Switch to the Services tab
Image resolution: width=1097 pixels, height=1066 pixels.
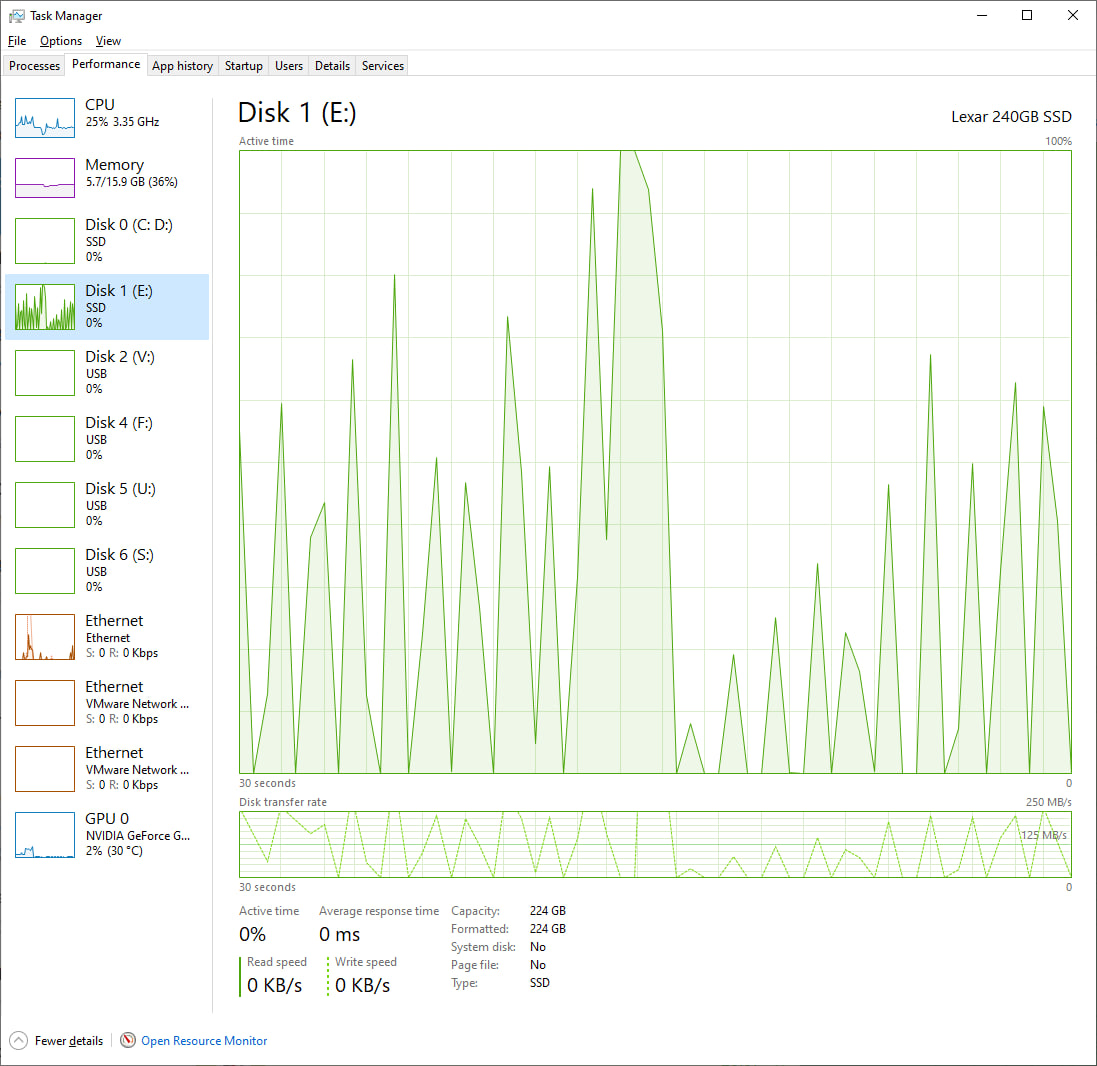(383, 66)
